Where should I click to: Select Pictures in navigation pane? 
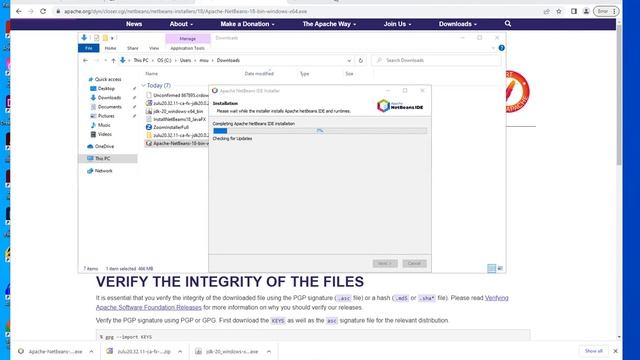106,116
